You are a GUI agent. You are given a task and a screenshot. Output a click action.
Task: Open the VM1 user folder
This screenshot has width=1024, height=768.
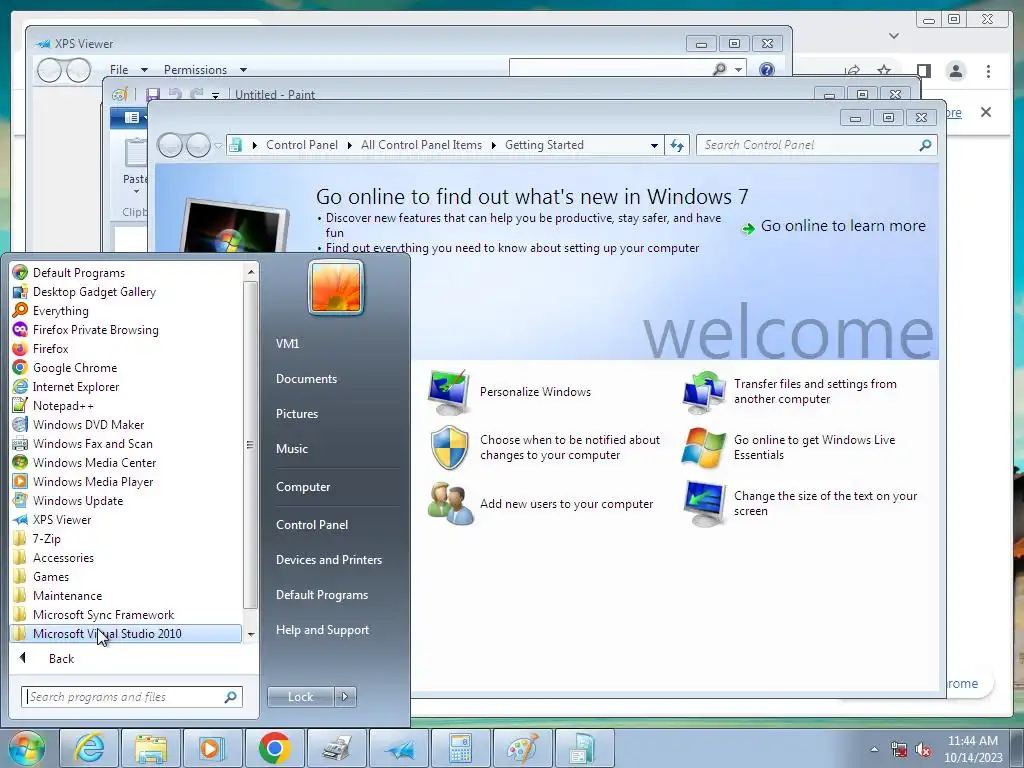[x=287, y=344]
